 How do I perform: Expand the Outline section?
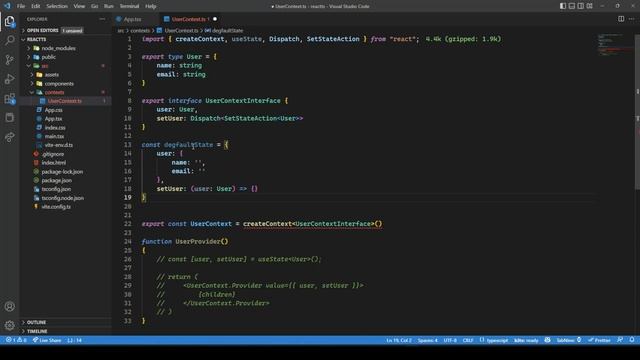[65, 322]
